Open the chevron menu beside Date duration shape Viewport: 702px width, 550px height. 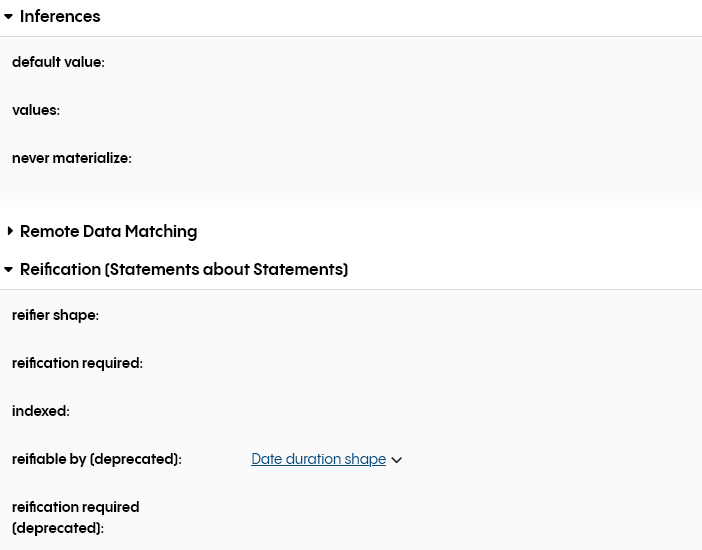[397, 460]
